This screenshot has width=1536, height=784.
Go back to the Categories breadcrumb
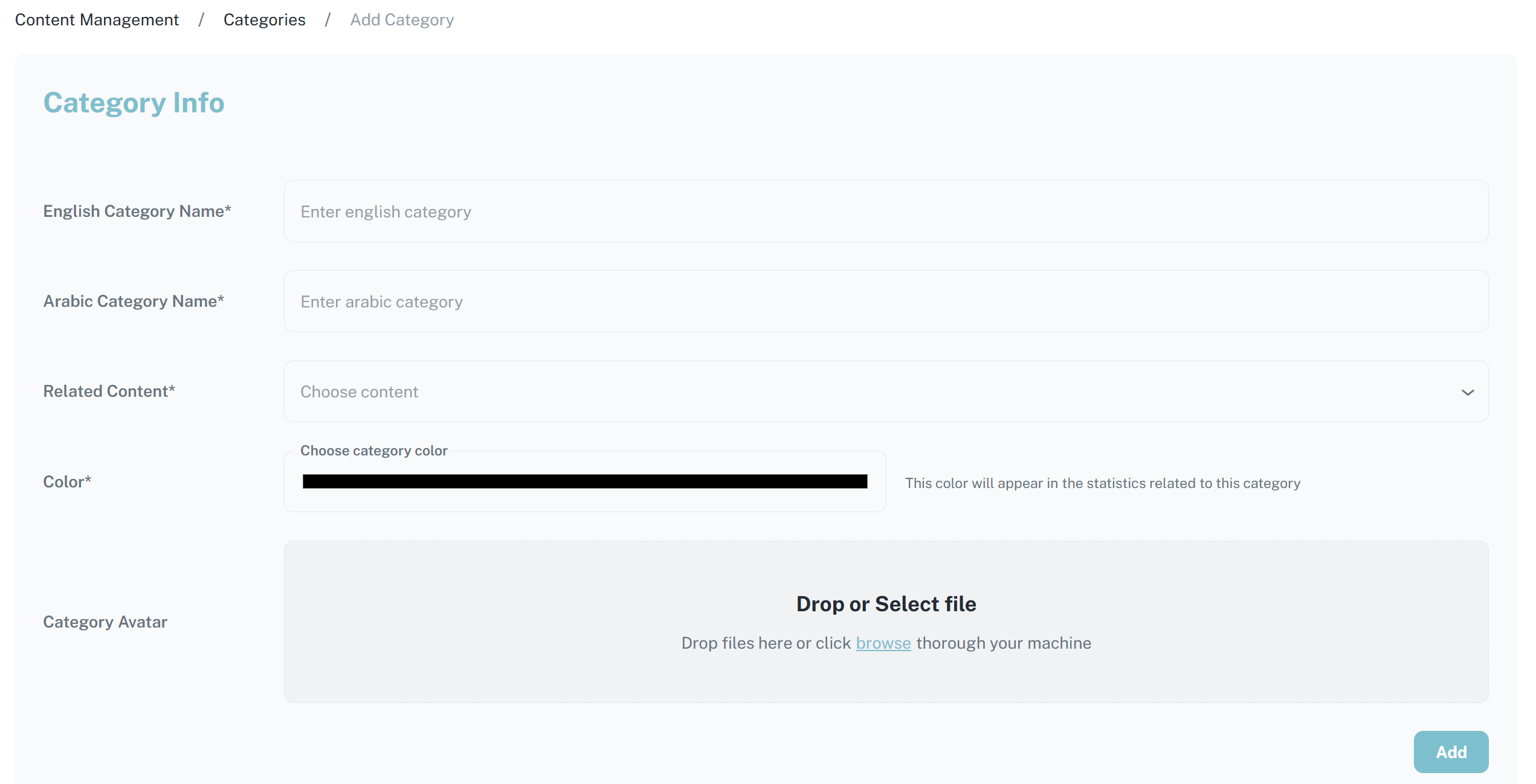click(264, 20)
